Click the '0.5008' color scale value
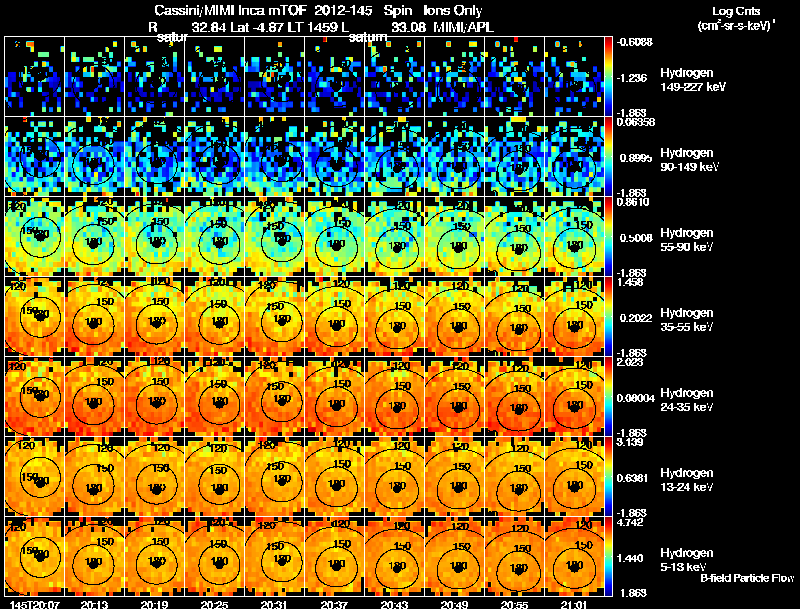The image size is (800, 609). [636, 238]
